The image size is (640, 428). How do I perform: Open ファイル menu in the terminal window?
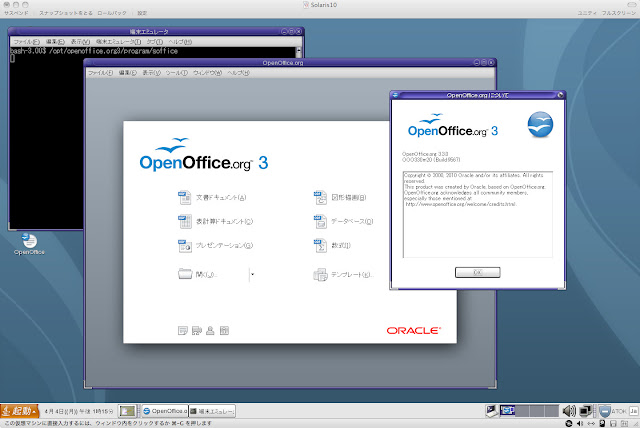(x=26, y=42)
